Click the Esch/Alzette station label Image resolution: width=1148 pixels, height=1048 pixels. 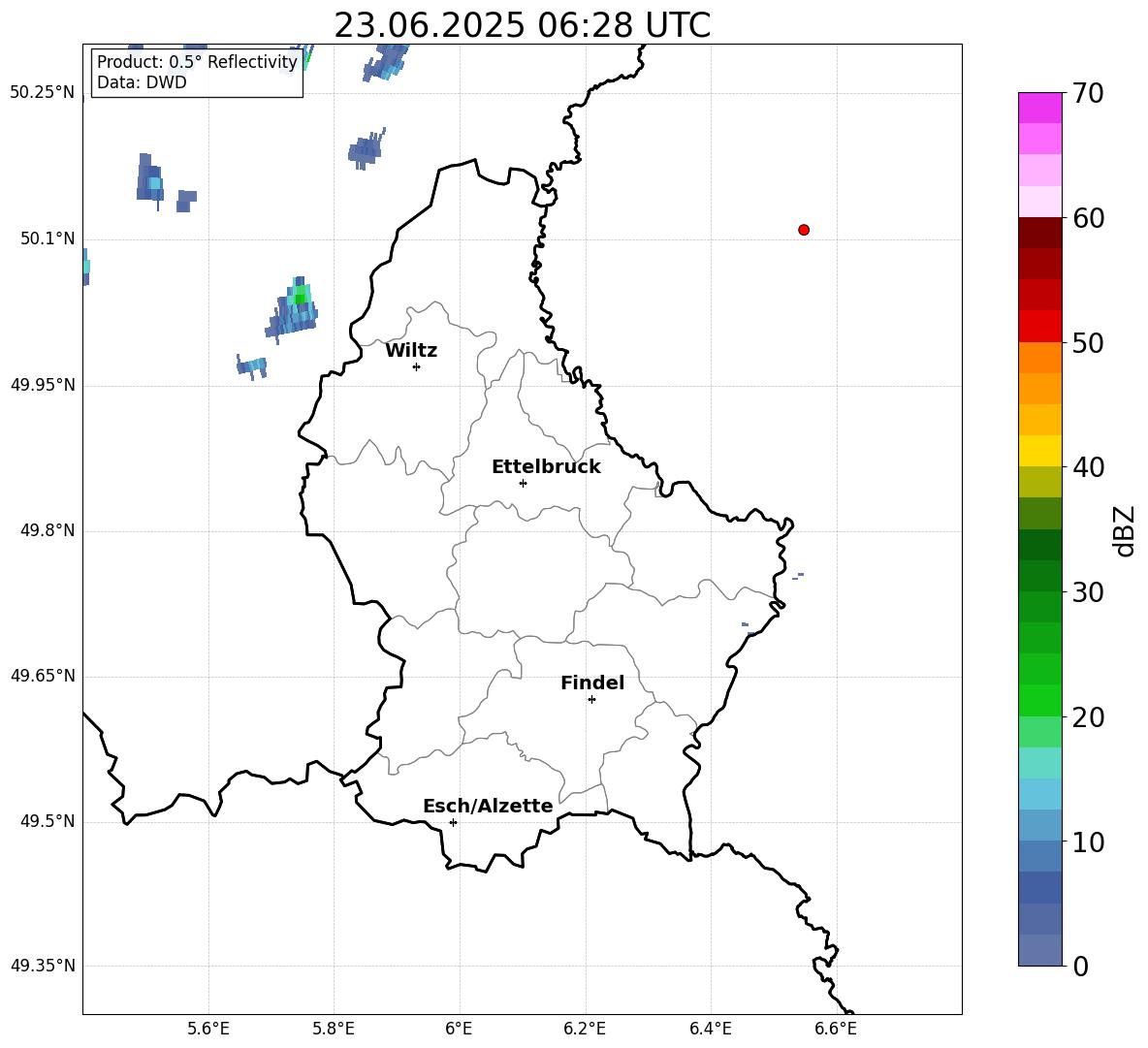488,806
